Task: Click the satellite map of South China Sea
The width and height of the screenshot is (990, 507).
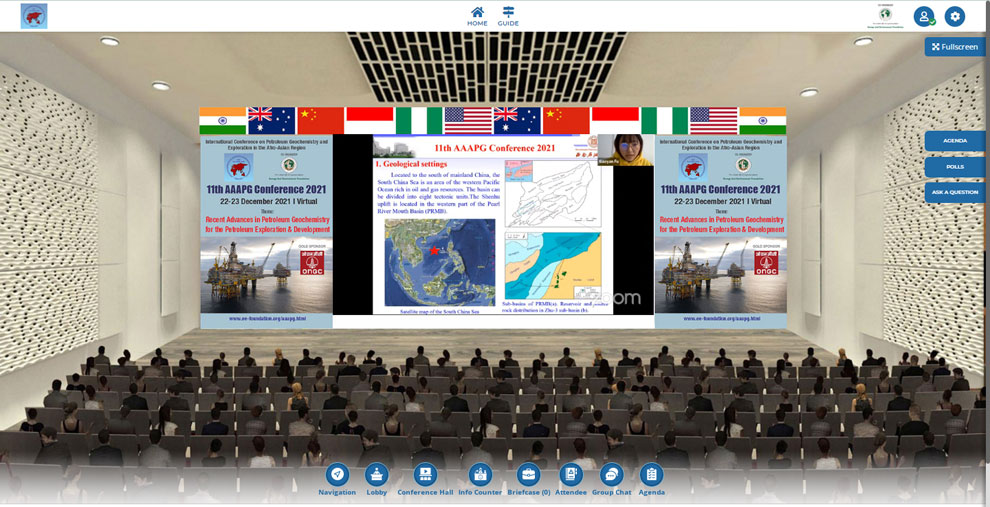Action: pos(440,262)
